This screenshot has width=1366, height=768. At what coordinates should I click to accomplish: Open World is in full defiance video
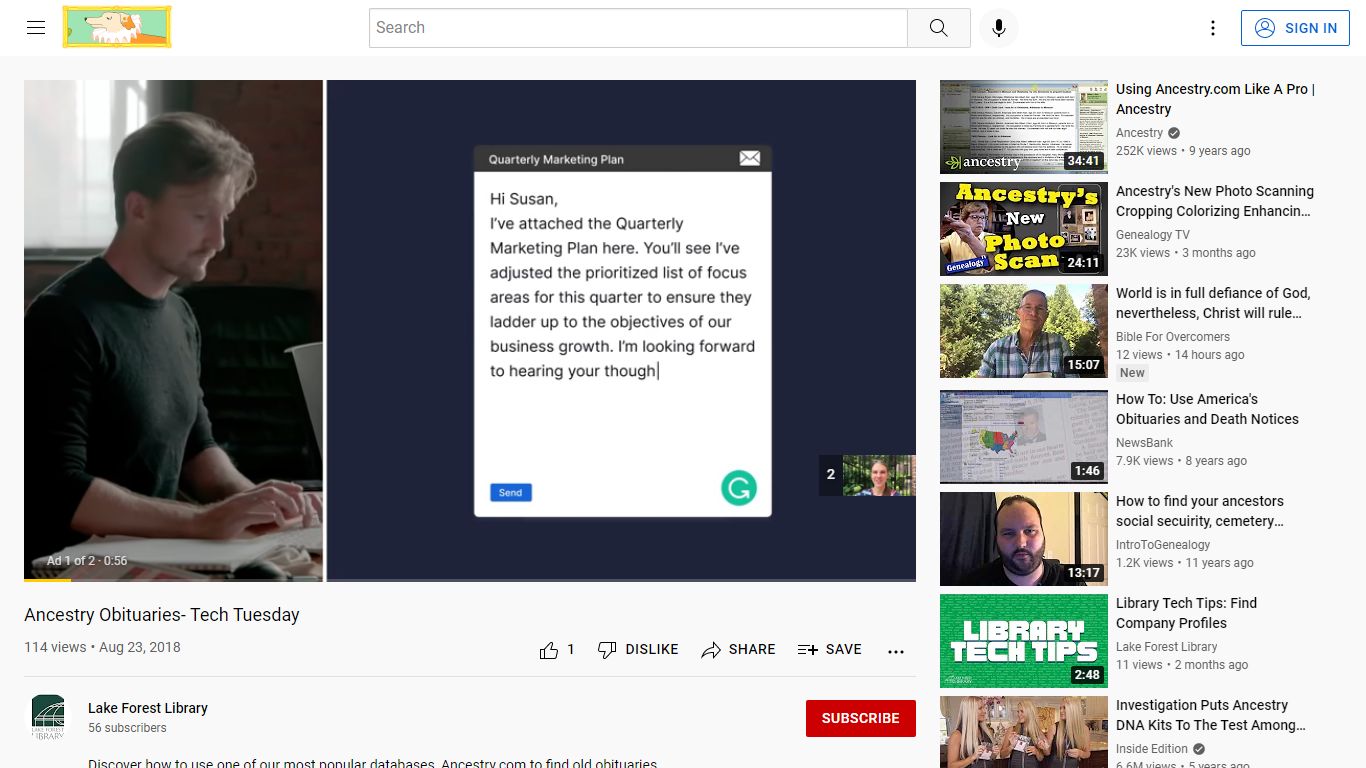pyautogui.click(x=1213, y=303)
